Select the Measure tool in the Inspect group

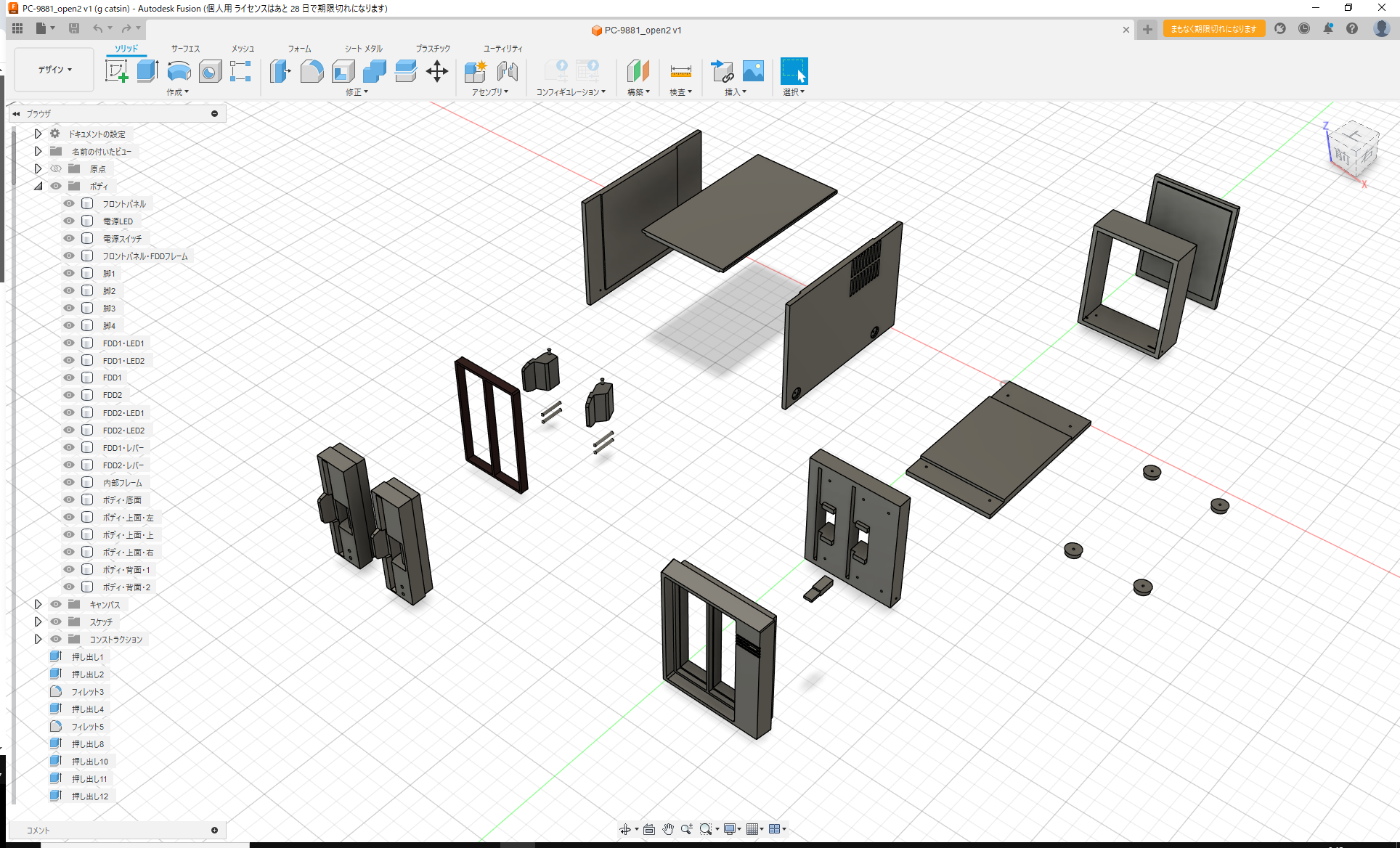click(x=680, y=71)
